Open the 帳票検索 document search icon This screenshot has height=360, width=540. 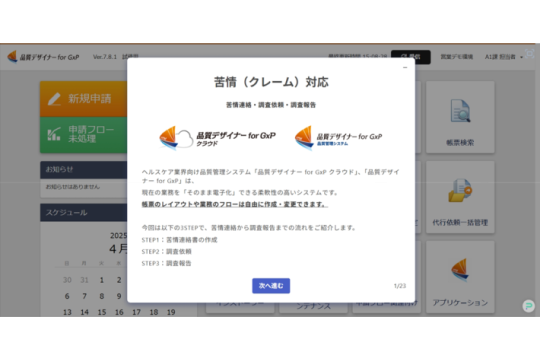point(460,111)
